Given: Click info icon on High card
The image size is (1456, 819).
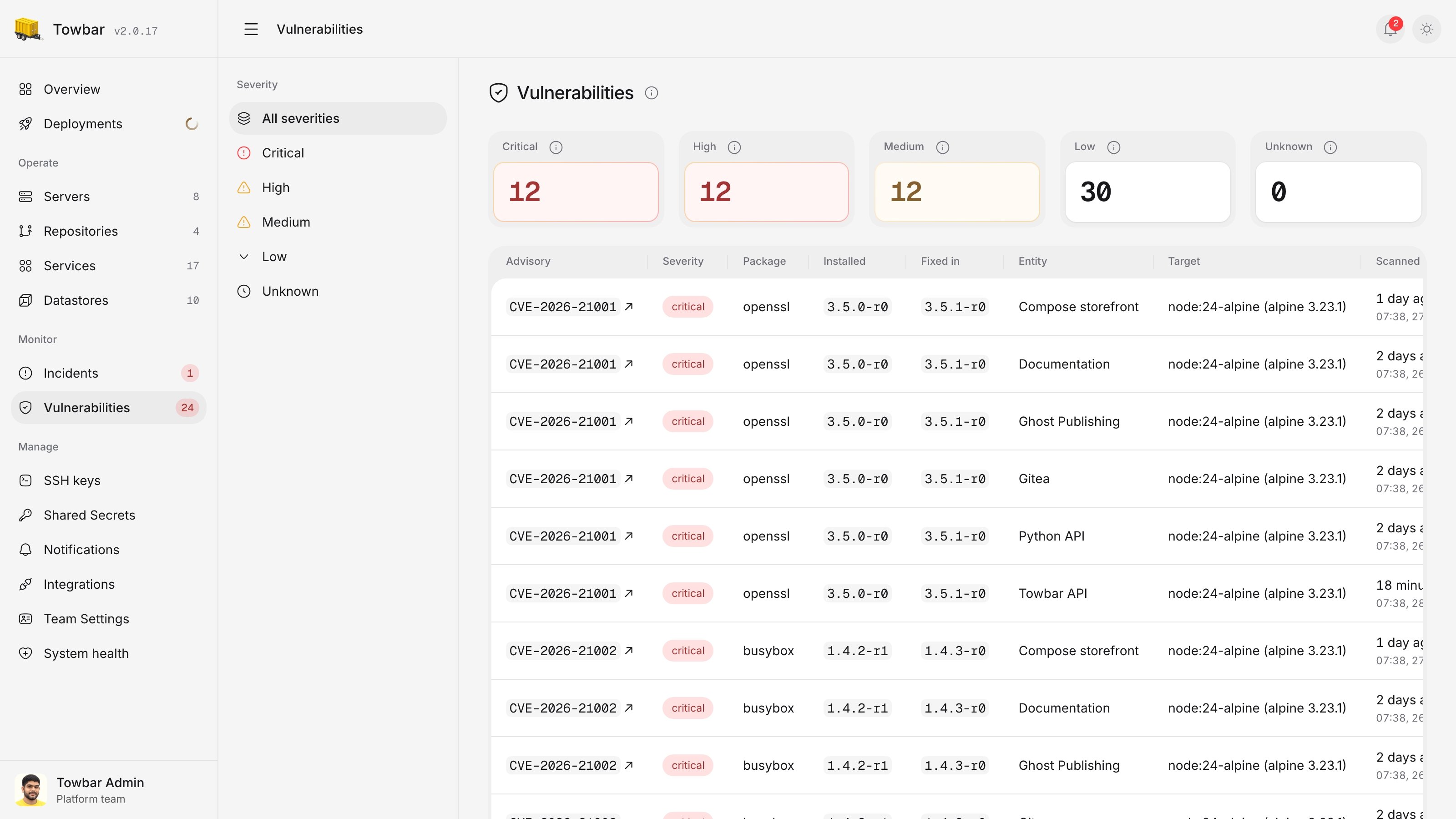Looking at the screenshot, I should (733, 147).
